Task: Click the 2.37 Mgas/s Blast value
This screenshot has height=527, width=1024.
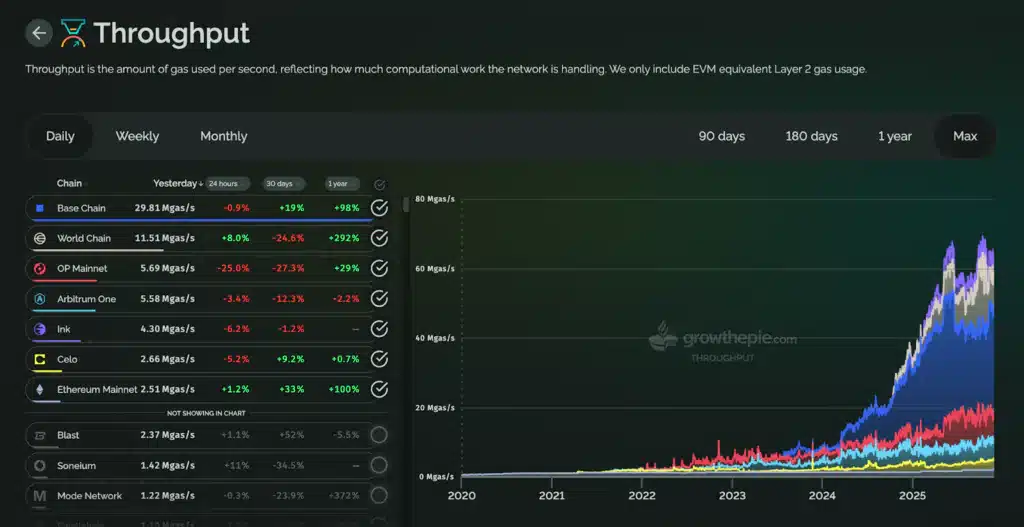Action: [x=167, y=435]
